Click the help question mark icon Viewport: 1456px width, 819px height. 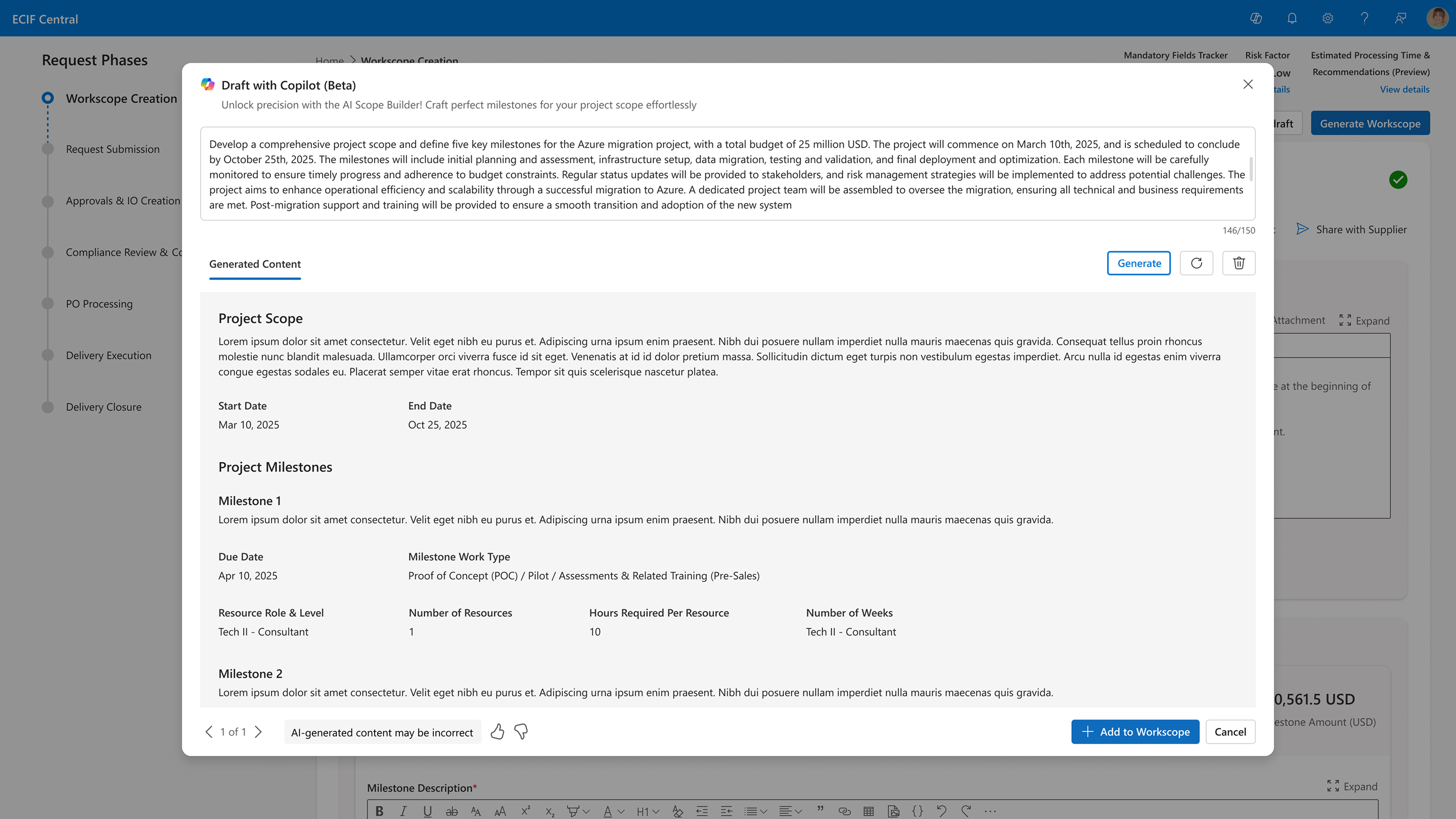click(1364, 19)
